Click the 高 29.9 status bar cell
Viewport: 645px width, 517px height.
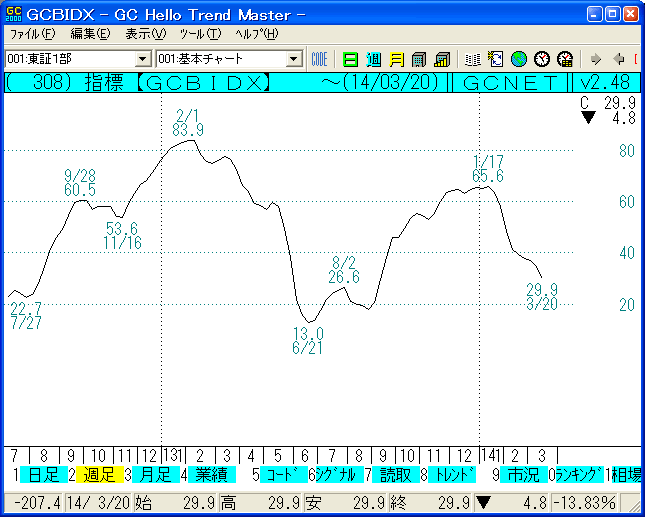click(x=260, y=503)
